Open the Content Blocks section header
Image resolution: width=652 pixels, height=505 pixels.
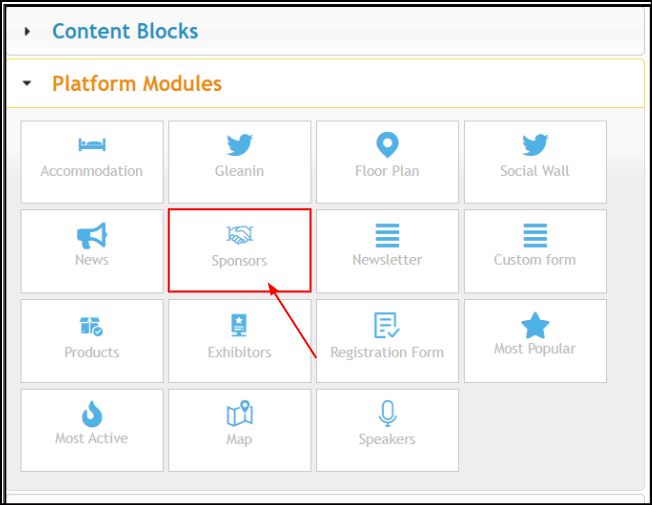(x=325, y=31)
